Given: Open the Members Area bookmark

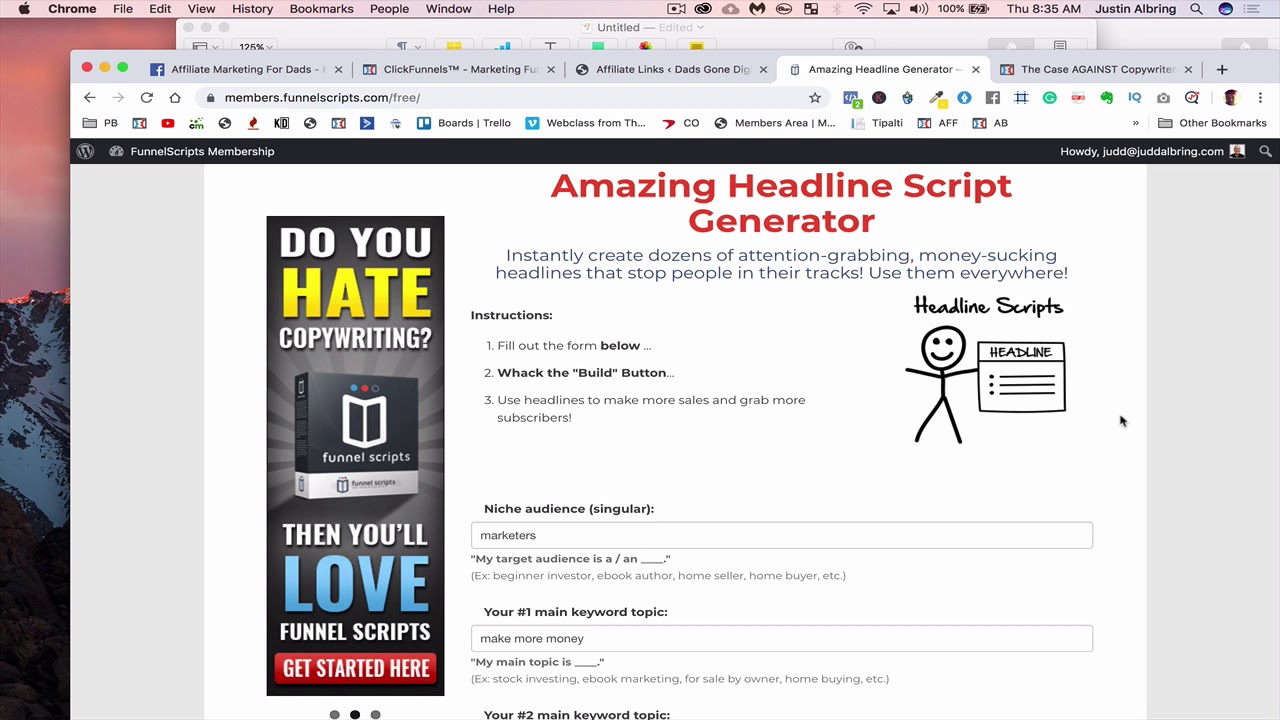Looking at the screenshot, I should coord(775,123).
